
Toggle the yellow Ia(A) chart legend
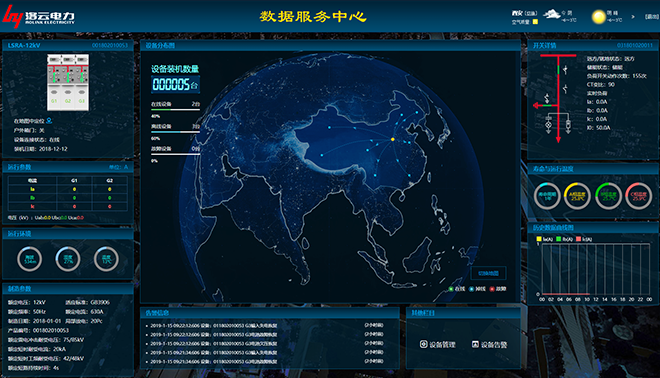[x=544, y=239]
